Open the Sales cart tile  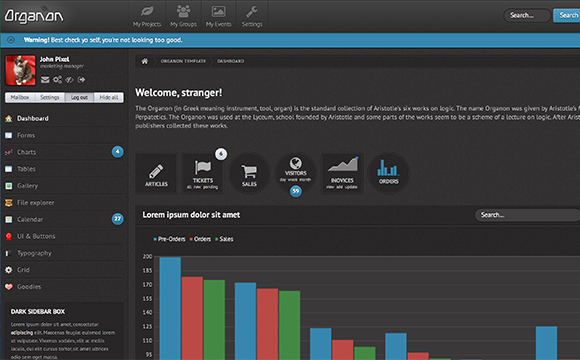click(249, 174)
